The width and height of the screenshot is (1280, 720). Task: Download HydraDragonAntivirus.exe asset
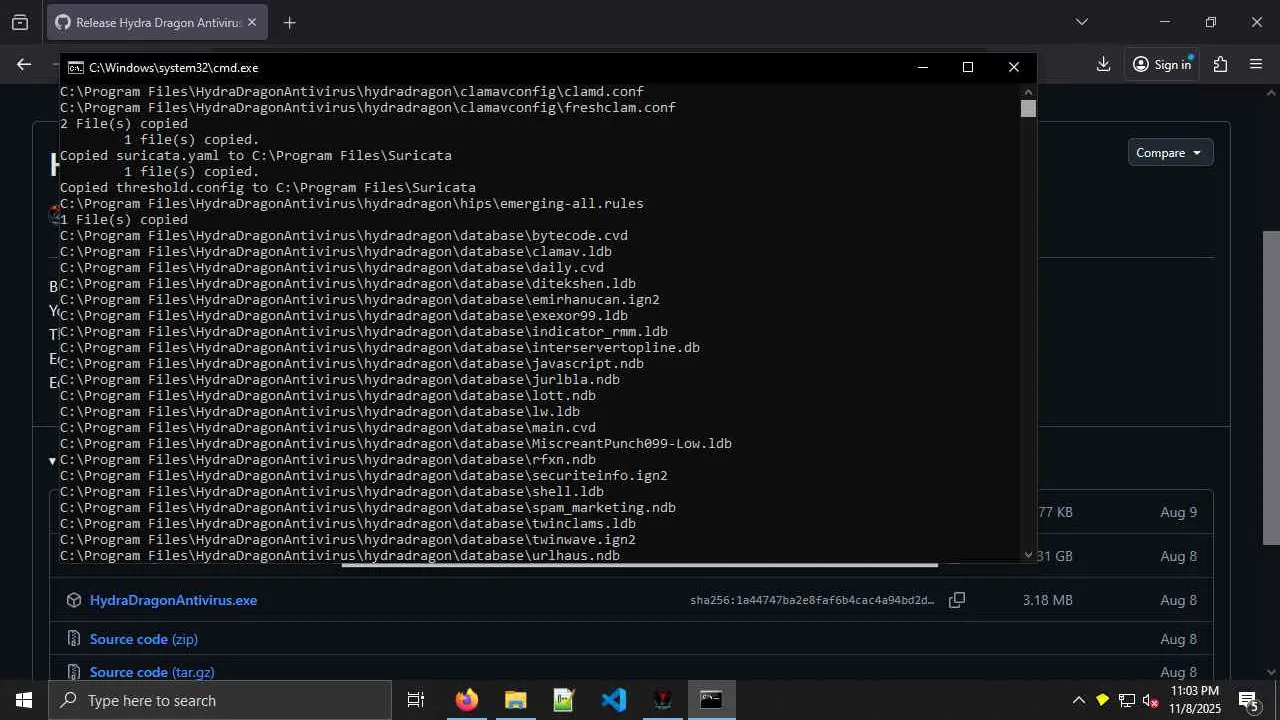(173, 600)
